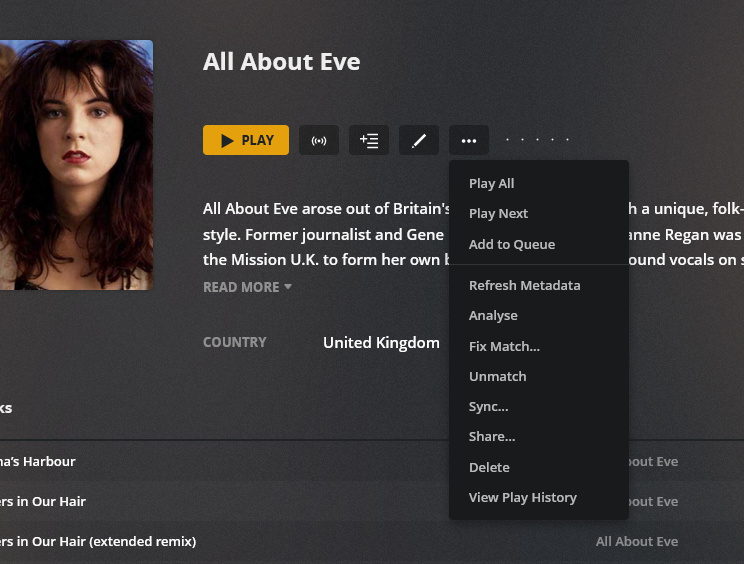Select Refresh Metadata in the menu
744x564 pixels.
pos(539,286)
